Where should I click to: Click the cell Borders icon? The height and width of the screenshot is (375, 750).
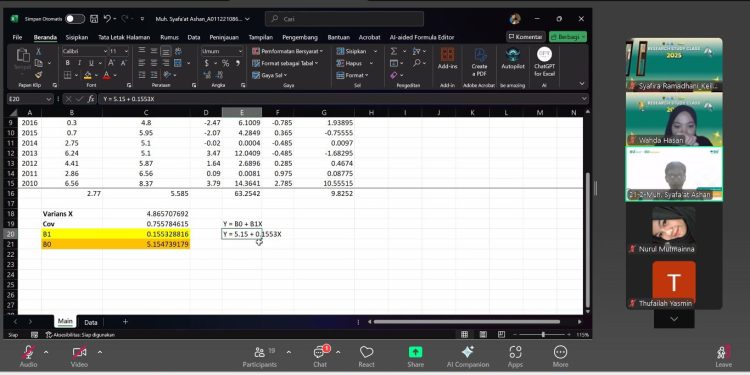click(67, 75)
